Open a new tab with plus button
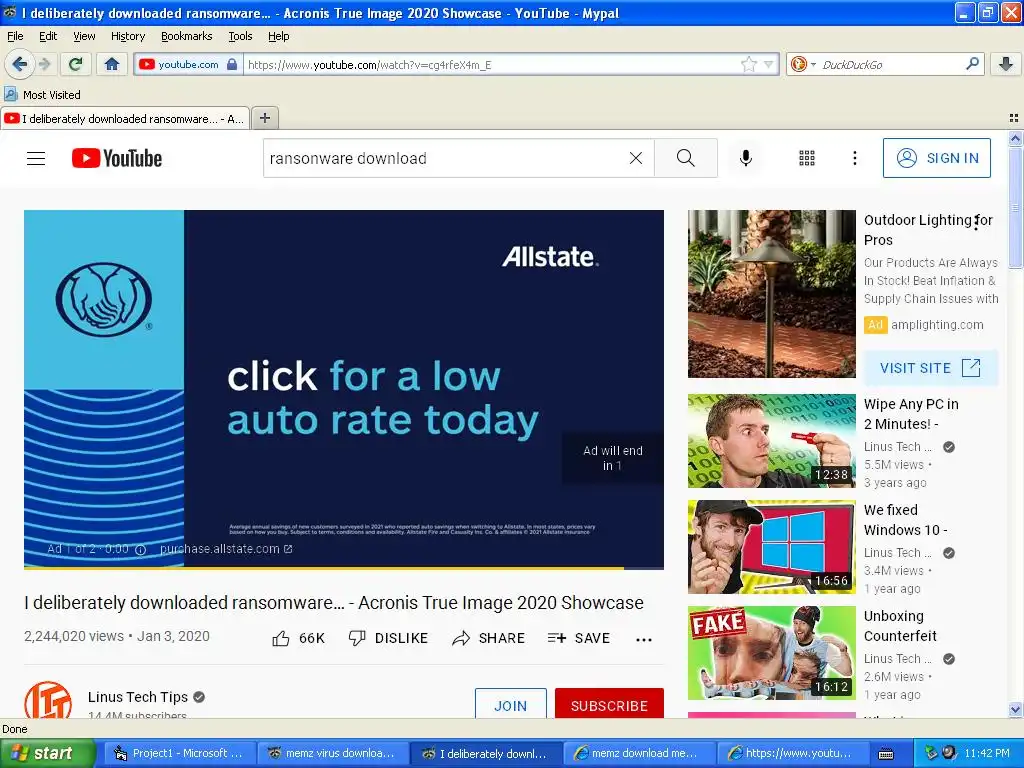The height and width of the screenshot is (768, 1024). click(264, 118)
